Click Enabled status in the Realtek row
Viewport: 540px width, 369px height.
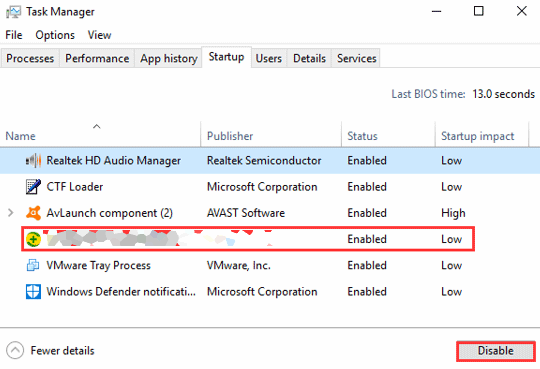click(367, 161)
